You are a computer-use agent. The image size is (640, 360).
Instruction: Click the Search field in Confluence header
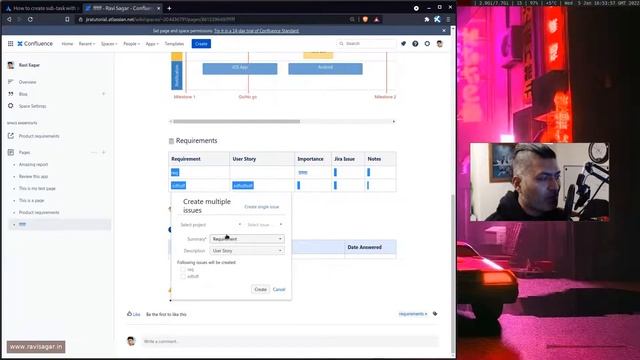coord(367,44)
